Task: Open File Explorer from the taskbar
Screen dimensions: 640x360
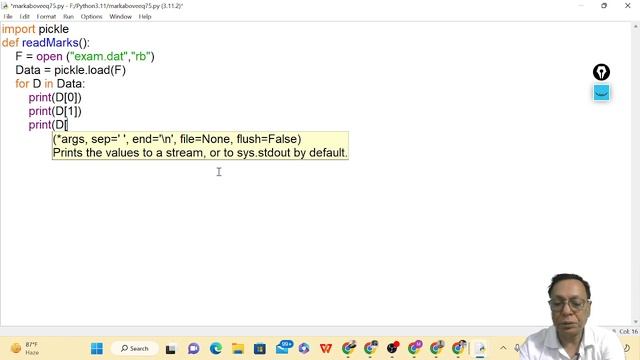Action: click(x=238, y=349)
